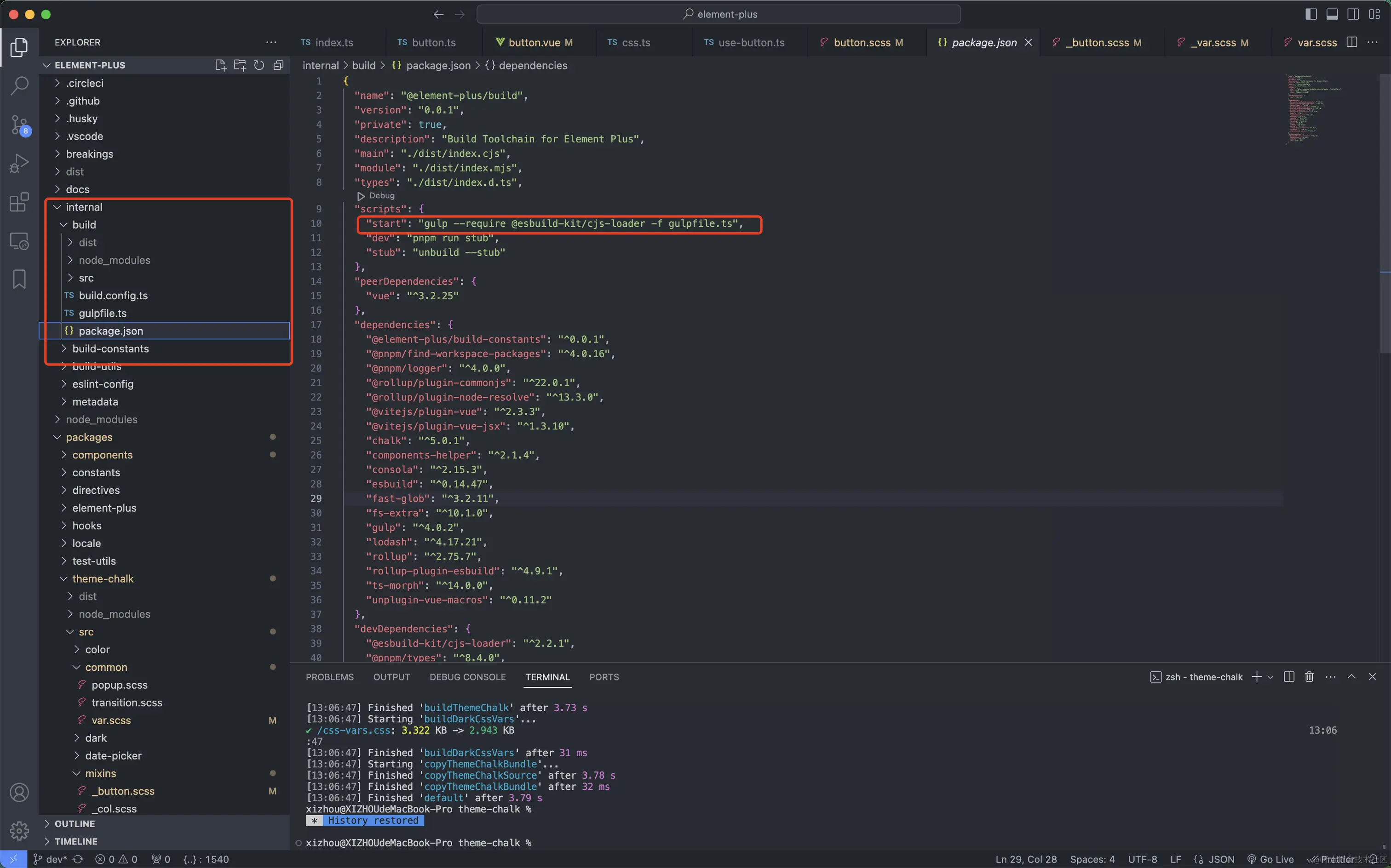The height and width of the screenshot is (868, 1391).
Task: Toggle the secondary side bar layout
Action: (x=1353, y=14)
